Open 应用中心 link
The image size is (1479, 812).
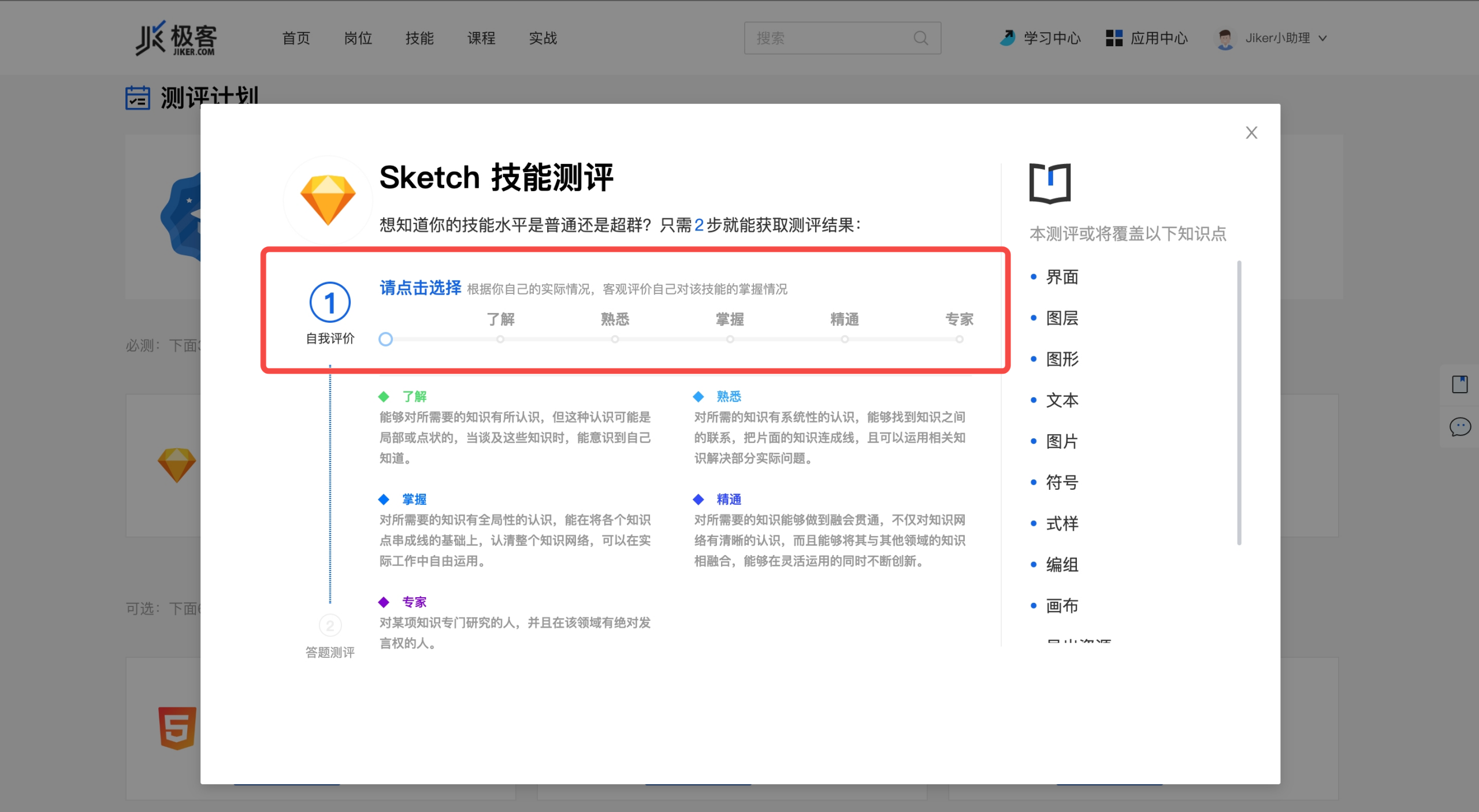[1159, 38]
